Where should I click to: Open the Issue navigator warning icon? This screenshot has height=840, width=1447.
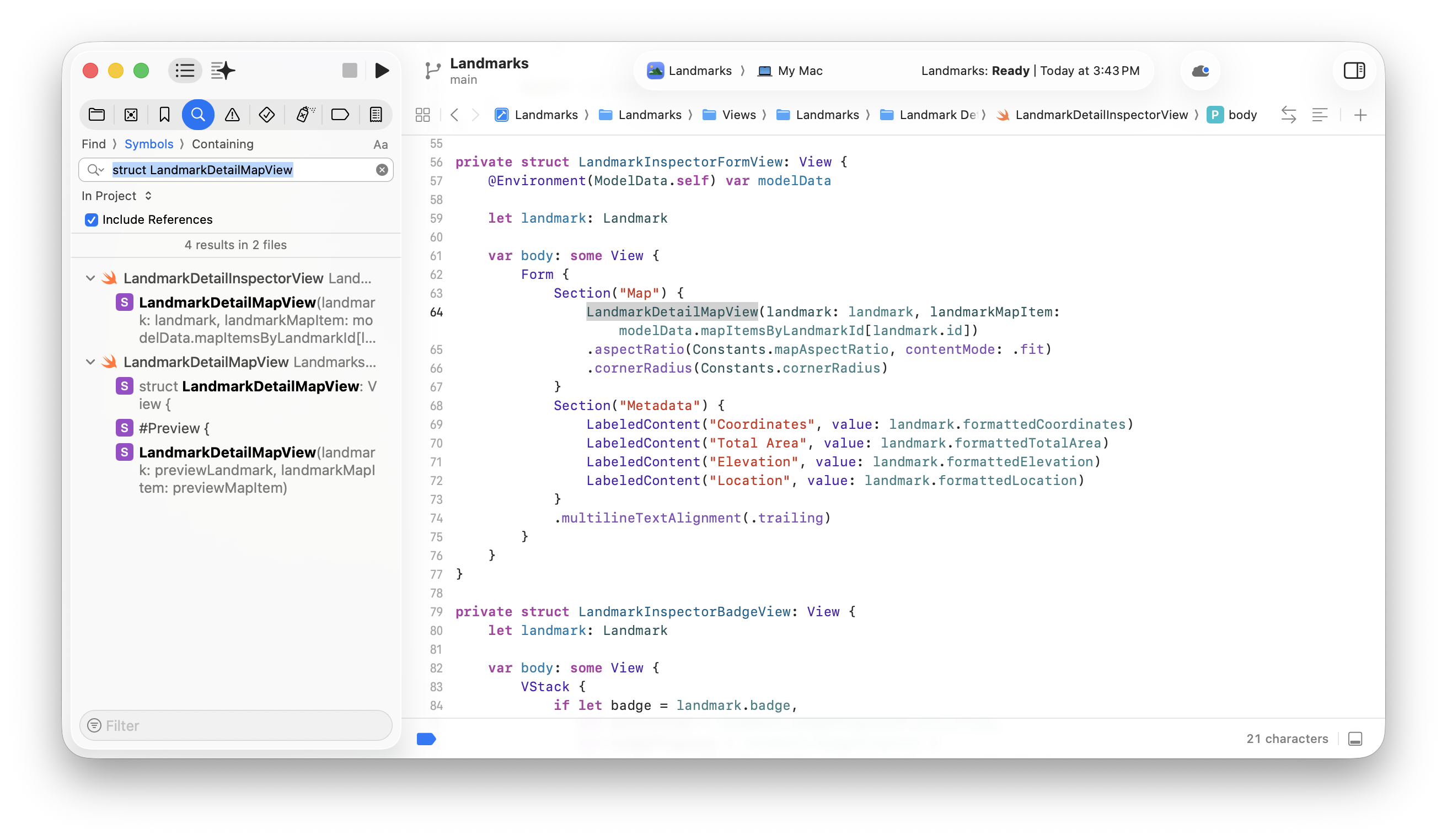click(232, 115)
